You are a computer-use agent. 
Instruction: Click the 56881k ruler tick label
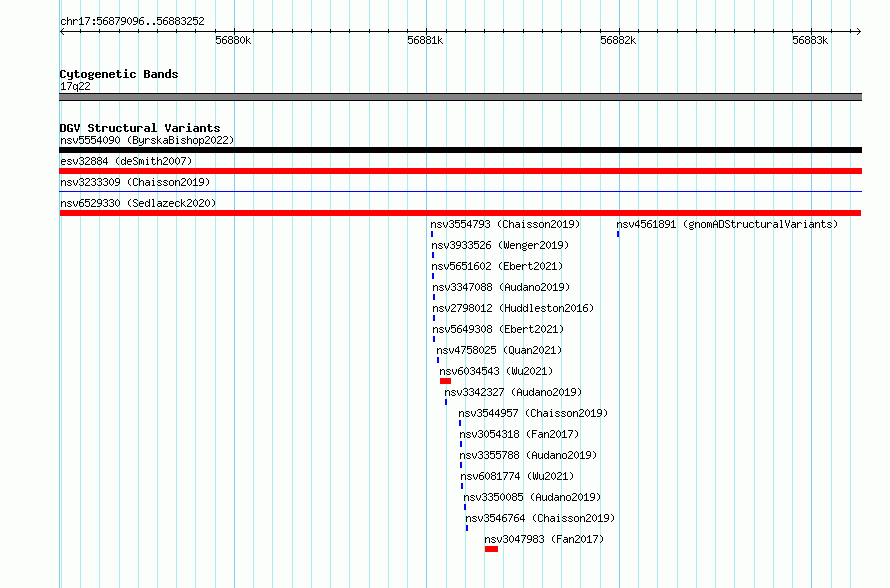(x=426, y=41)
